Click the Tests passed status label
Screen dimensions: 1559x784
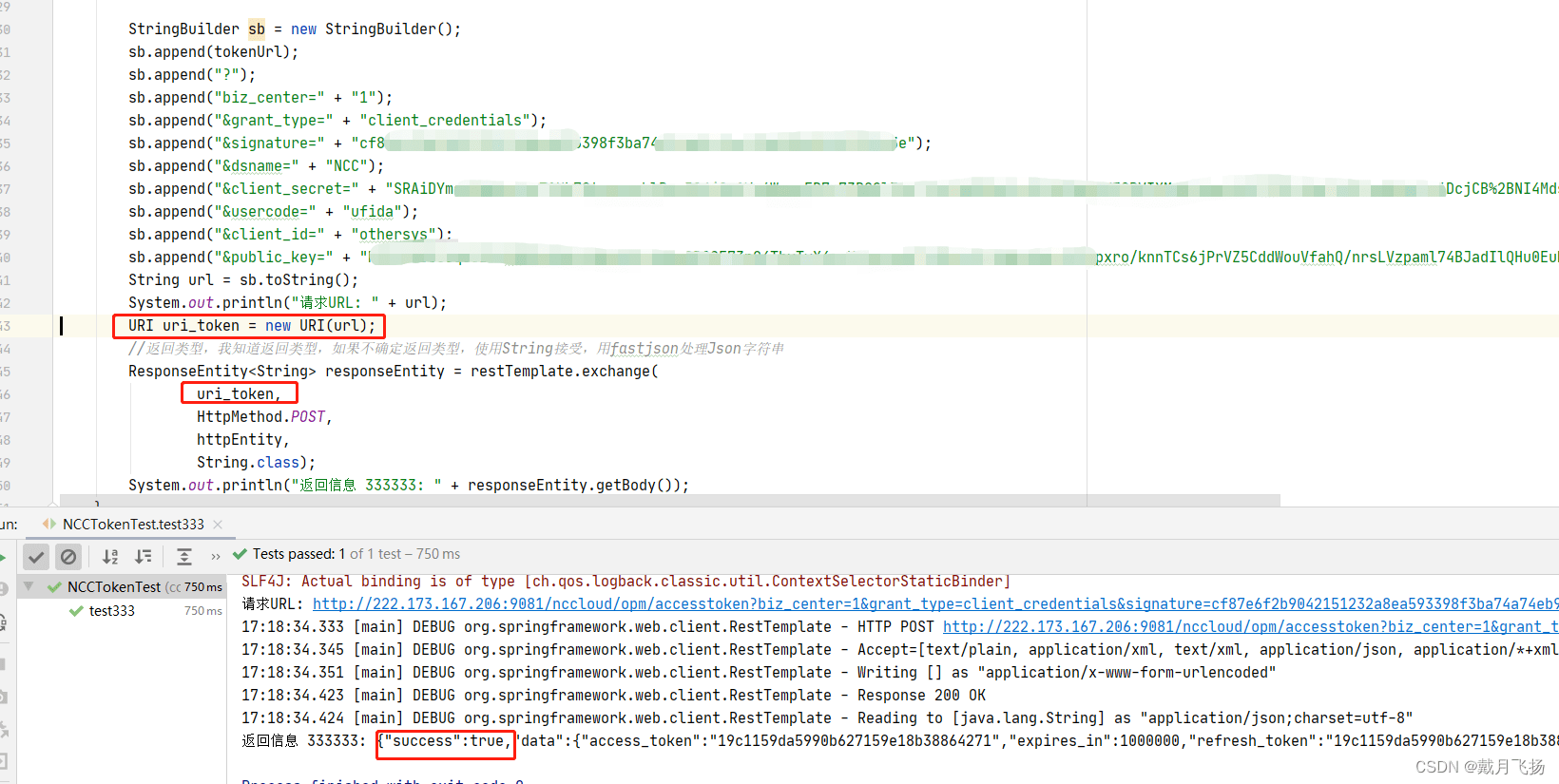(356, 554)
